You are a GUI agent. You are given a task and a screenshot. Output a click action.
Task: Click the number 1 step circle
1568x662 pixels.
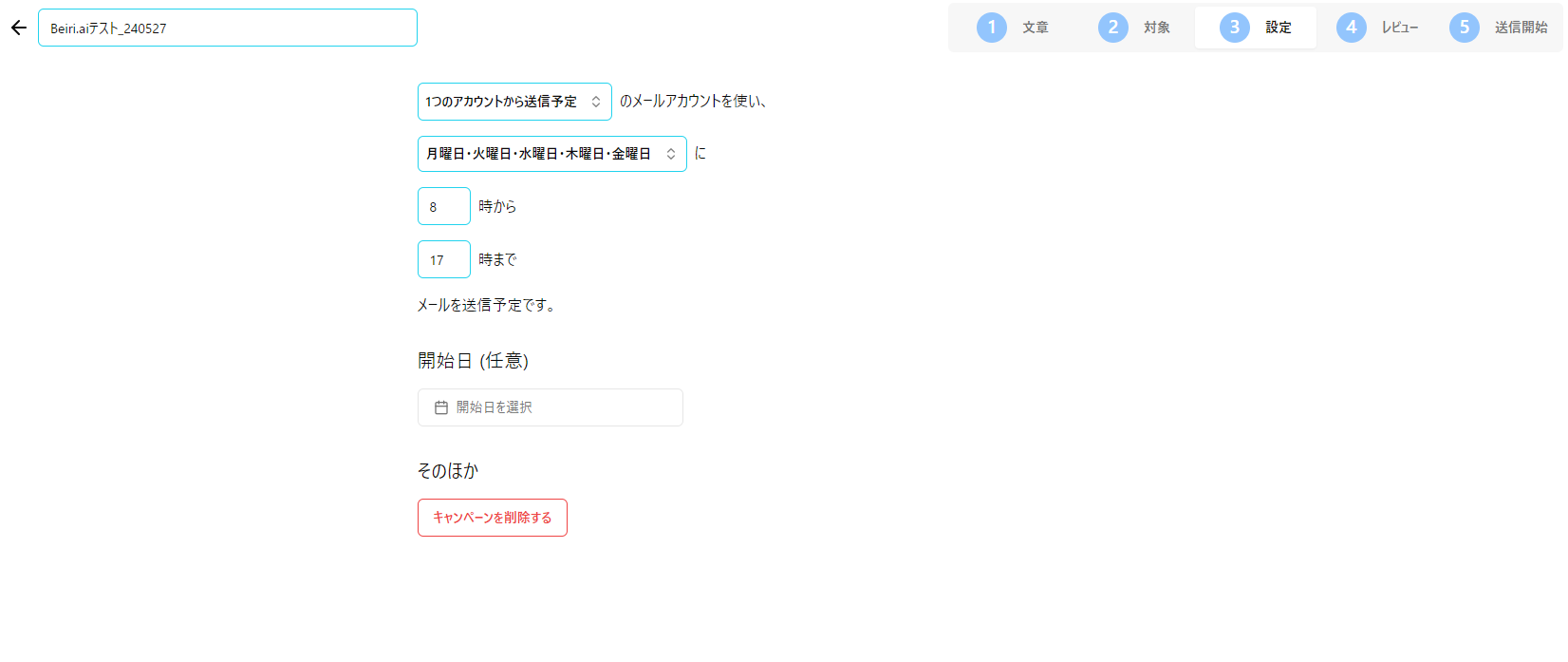coord(991,28)
